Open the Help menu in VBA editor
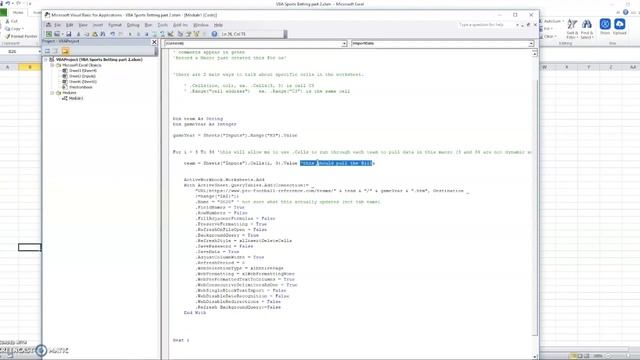The width and height of the screenshot is (640, 360). (218, 25)
